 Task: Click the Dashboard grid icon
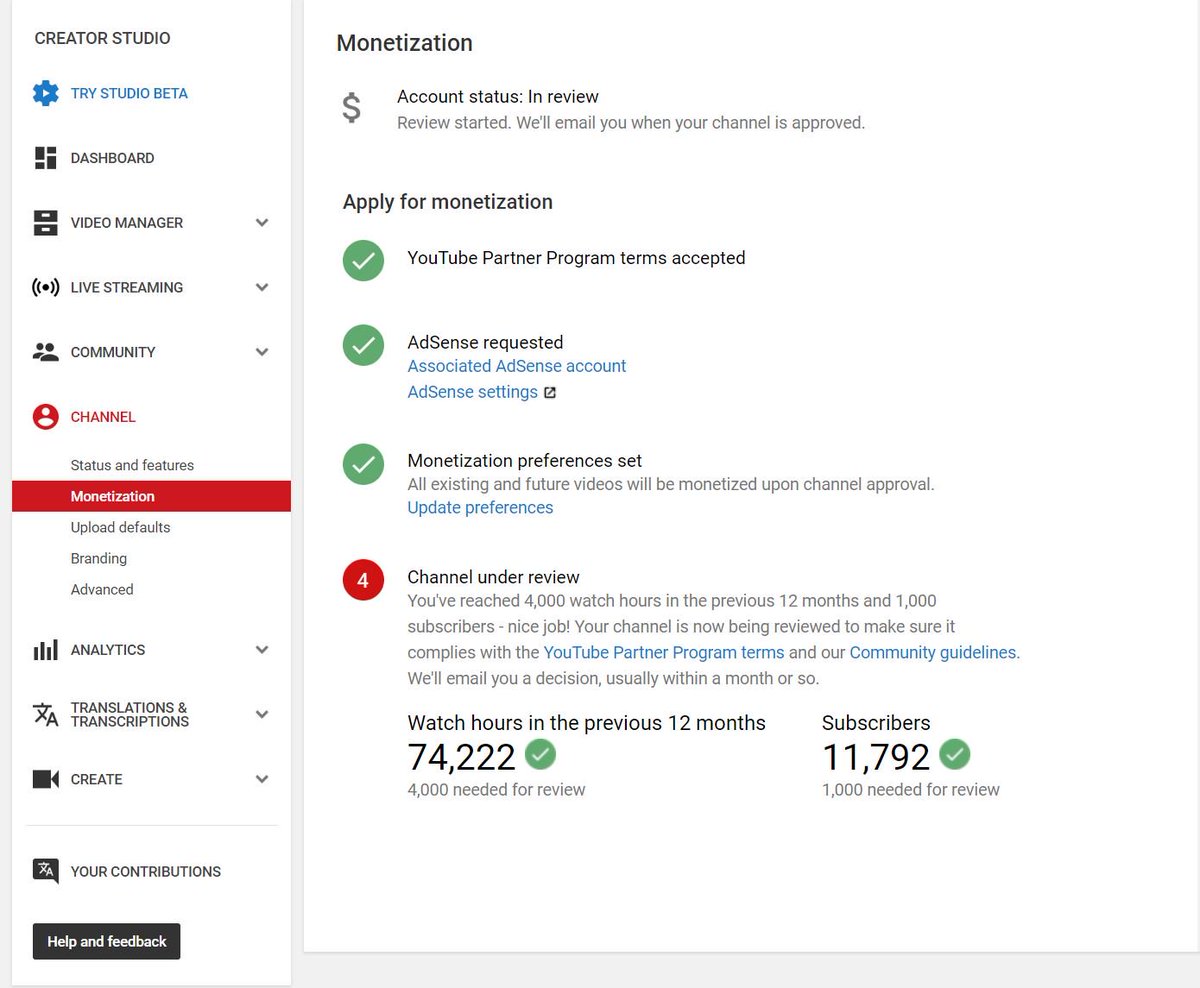[x=45, y=158]
